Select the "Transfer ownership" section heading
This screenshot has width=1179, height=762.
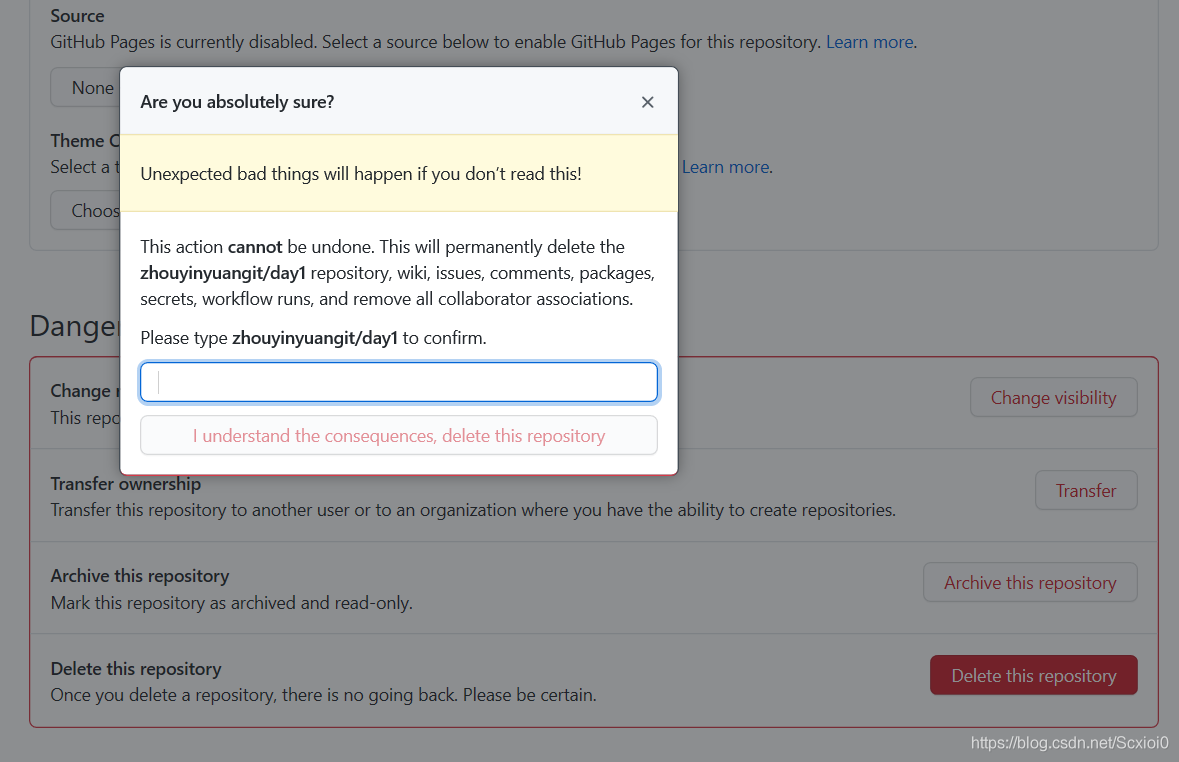[126, 484]
